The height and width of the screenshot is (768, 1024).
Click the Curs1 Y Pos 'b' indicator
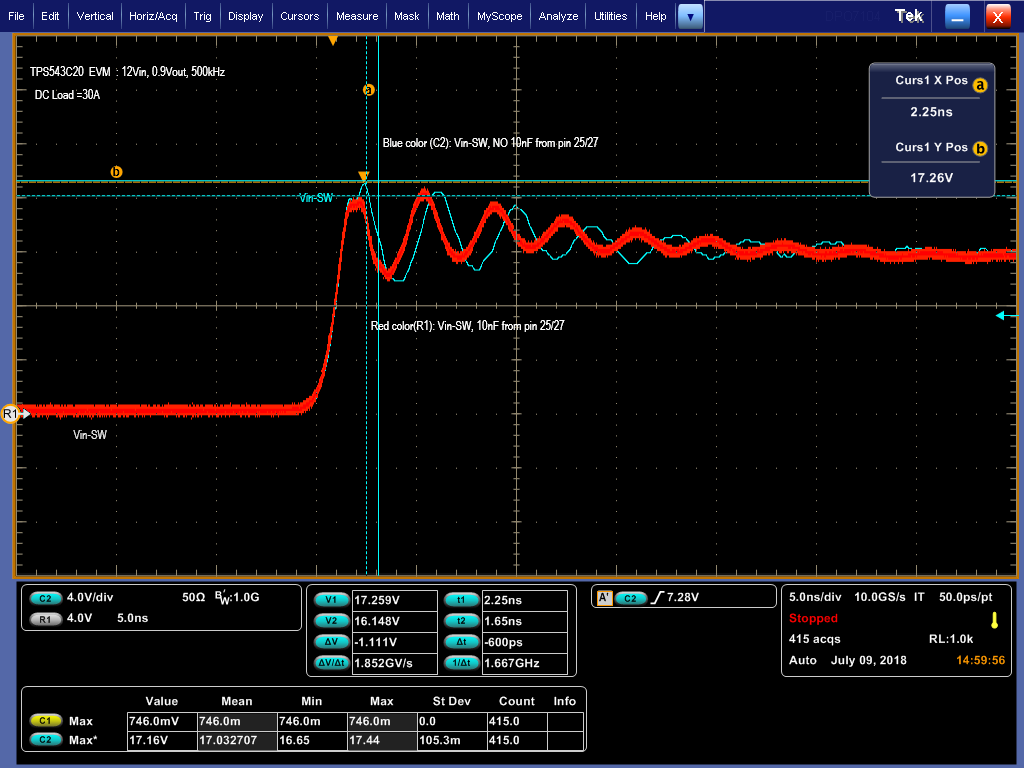click(x=980, y=148)
